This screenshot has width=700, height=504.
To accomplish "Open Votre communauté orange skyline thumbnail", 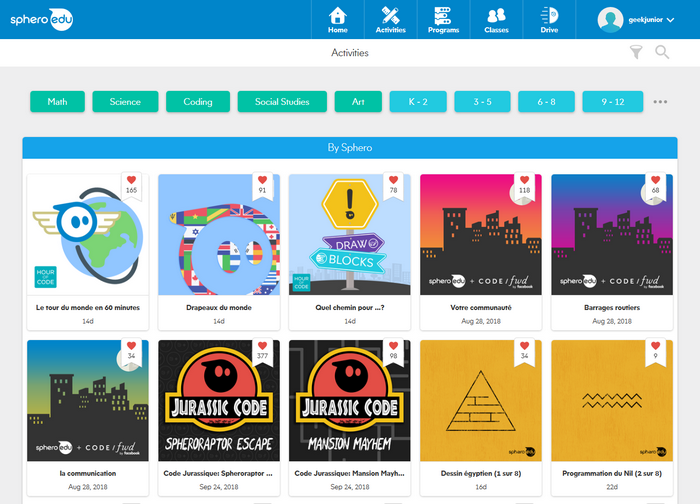I will click(x=481, y=235).
